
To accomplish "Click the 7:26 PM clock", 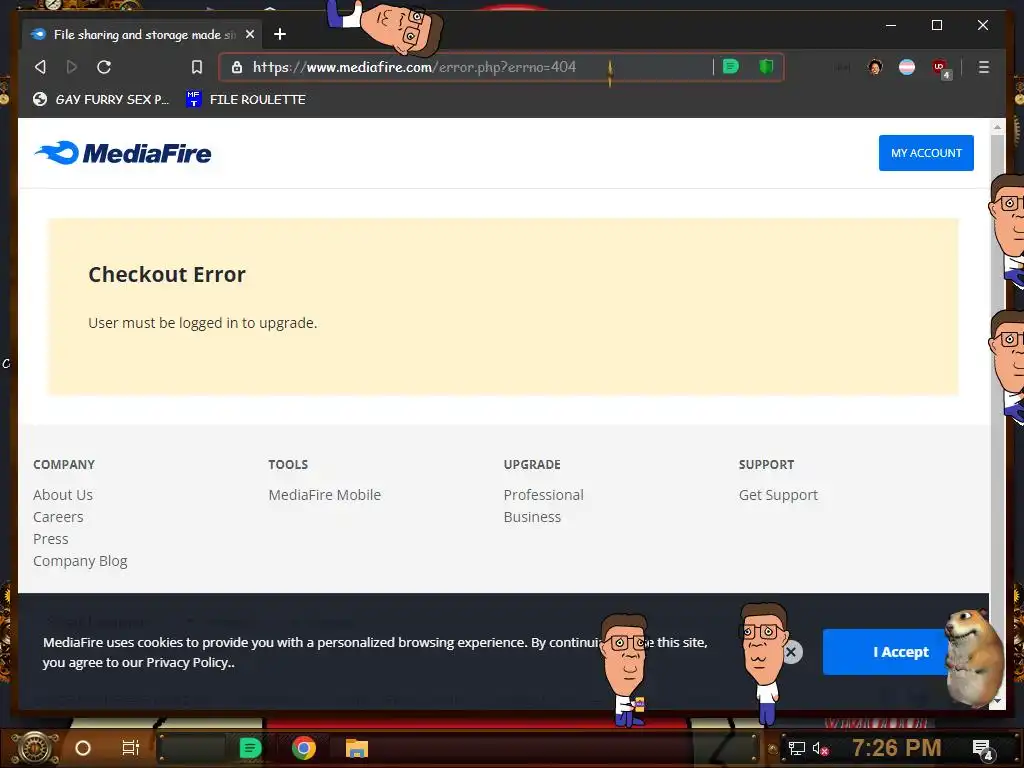I will 896,748.
